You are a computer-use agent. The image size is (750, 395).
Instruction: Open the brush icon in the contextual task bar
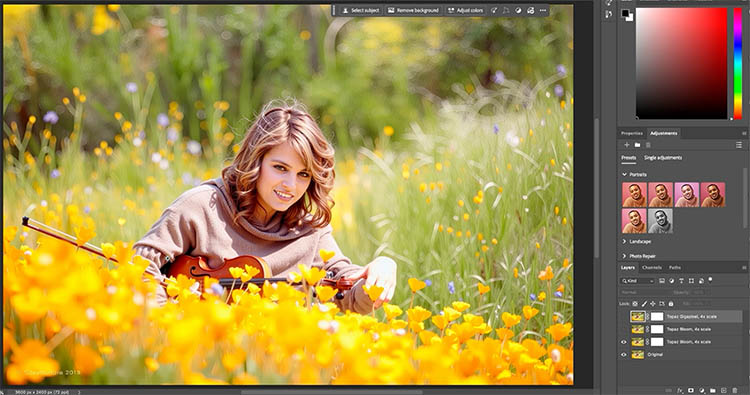tap(494, 10)
